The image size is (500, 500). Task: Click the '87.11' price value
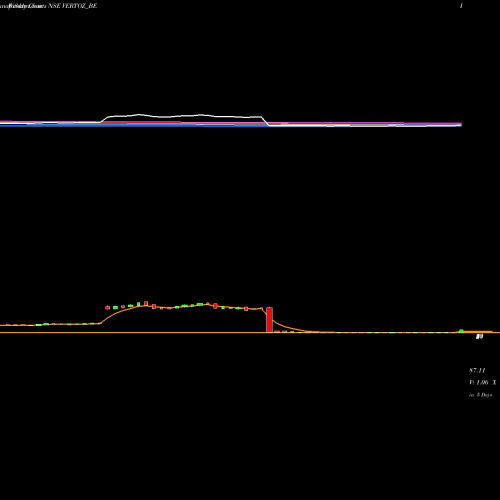(x=477, y=370)
